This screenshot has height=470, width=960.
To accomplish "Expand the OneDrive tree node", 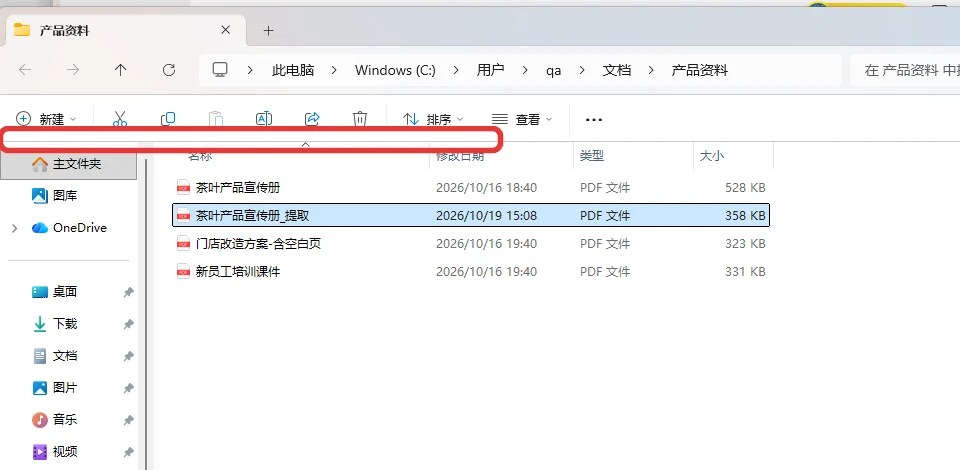I will [x=15, y=228].
